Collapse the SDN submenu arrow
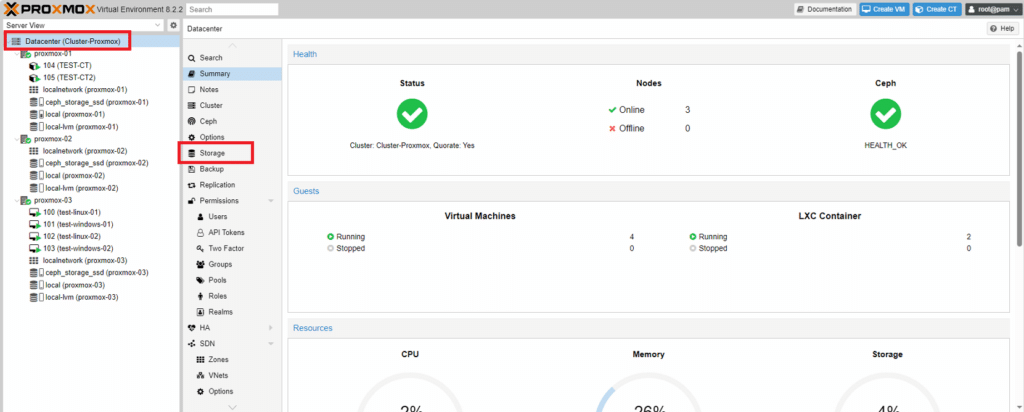 point(271,343)
